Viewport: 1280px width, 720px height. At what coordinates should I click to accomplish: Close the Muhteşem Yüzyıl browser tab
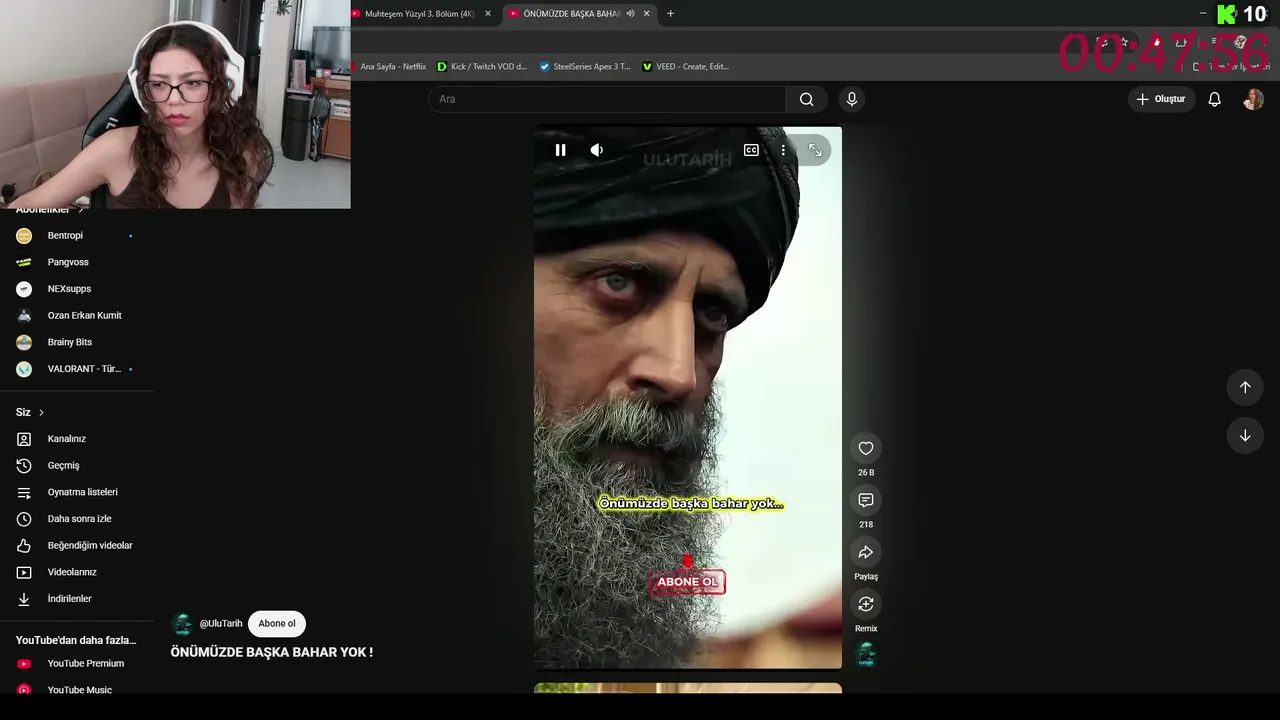pyautogui.click(x=488, y=14)
